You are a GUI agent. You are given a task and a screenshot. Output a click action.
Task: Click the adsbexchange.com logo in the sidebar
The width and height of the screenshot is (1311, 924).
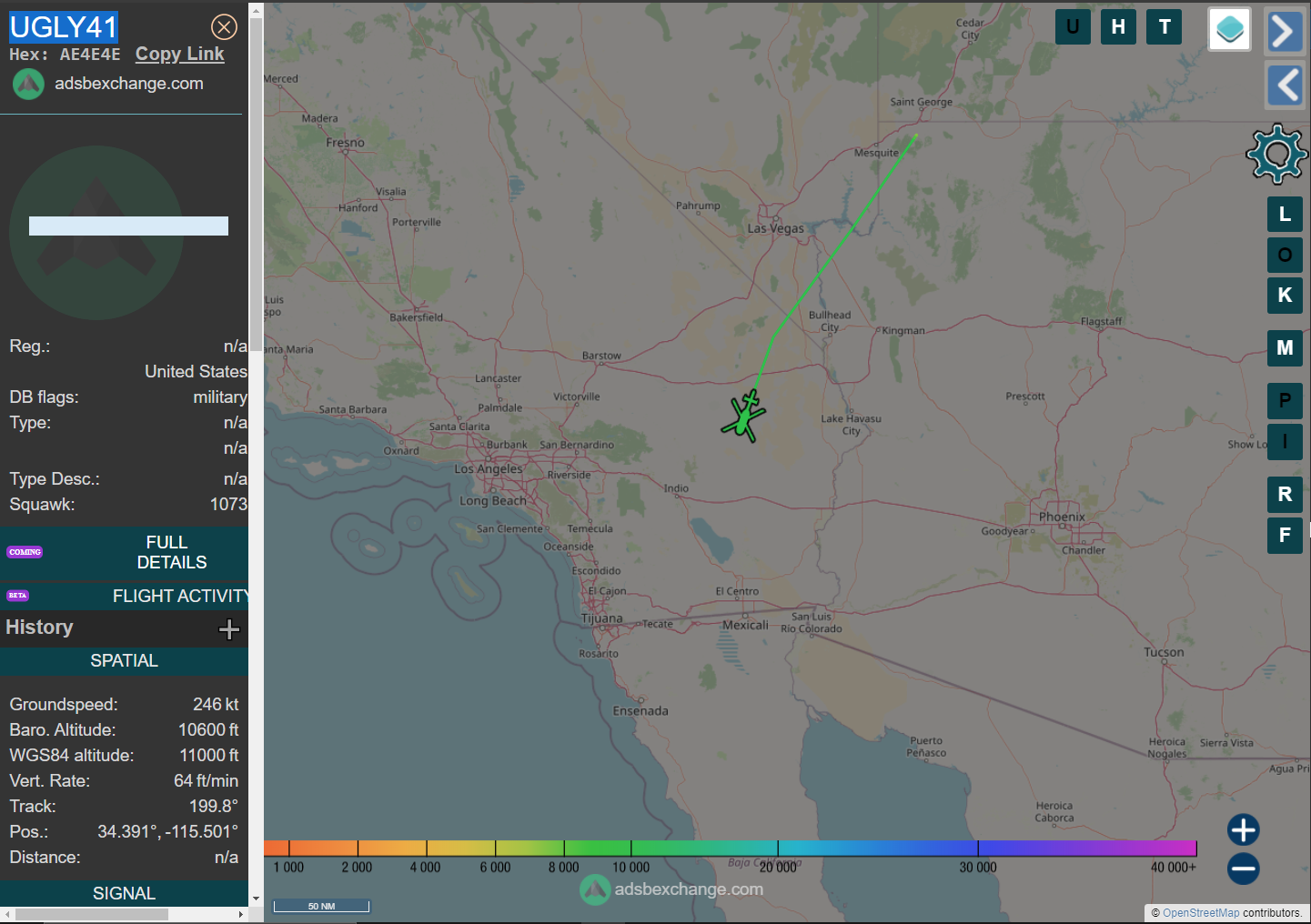[x=28, y=85]
